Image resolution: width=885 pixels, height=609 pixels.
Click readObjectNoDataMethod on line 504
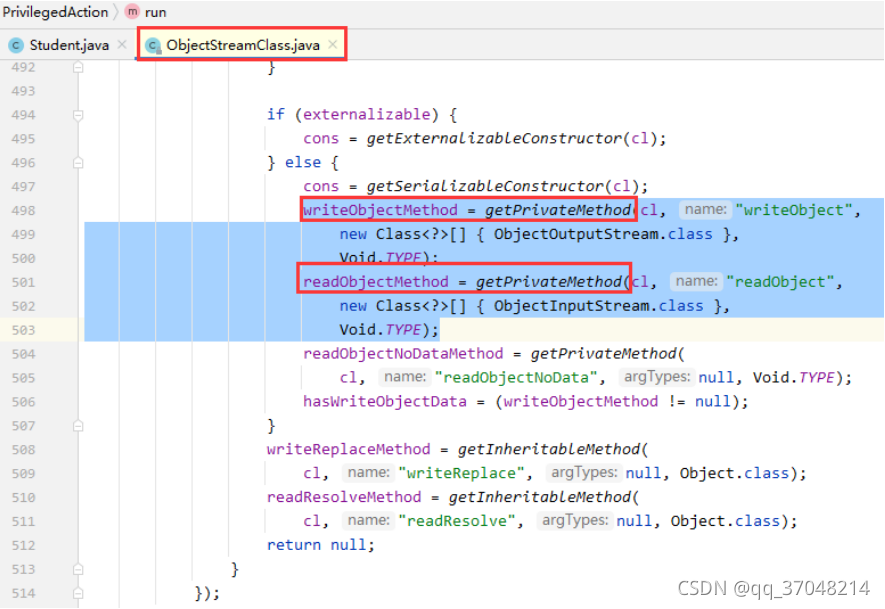403,354
